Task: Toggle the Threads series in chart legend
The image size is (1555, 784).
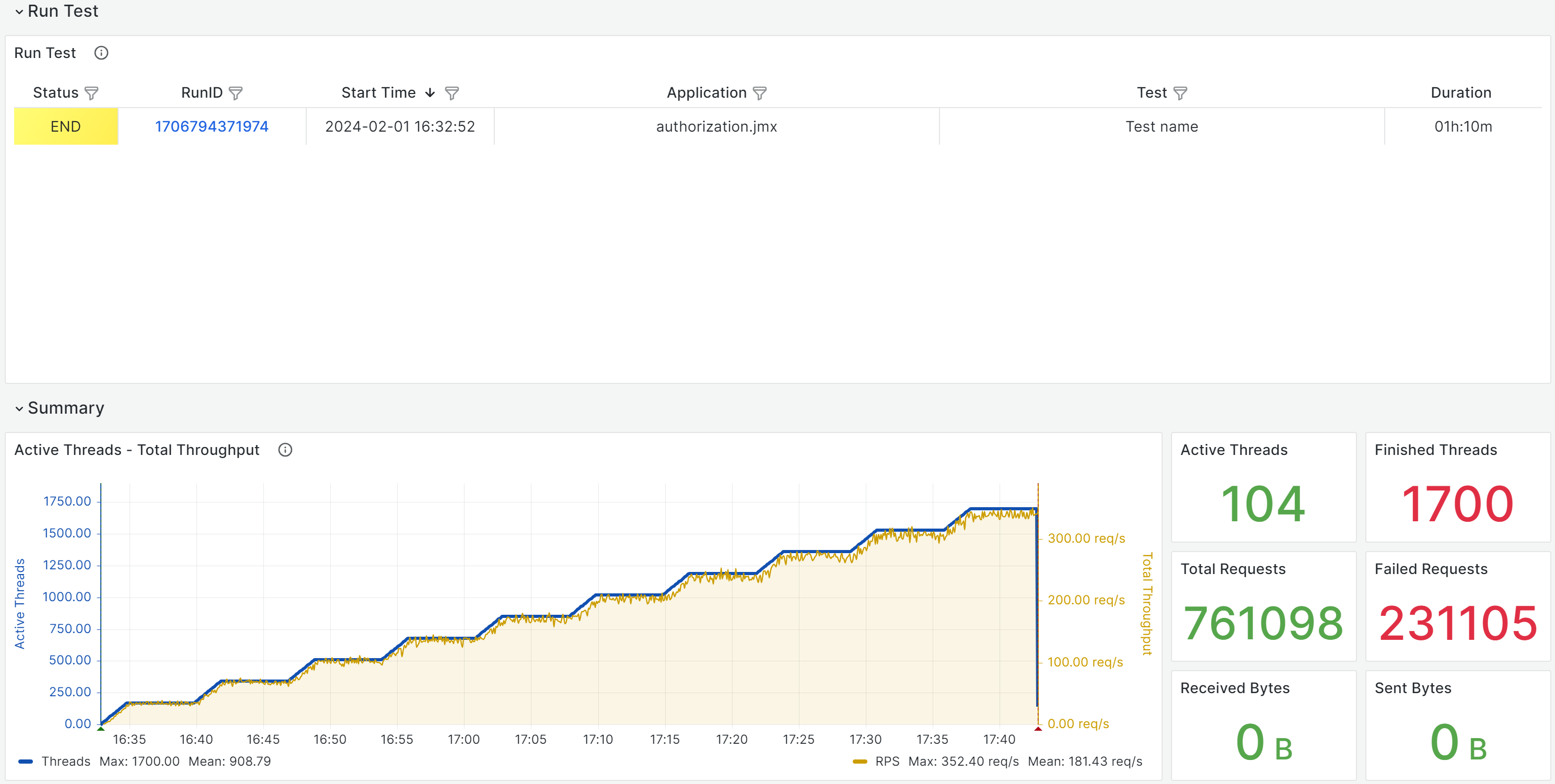Action: 65,761
